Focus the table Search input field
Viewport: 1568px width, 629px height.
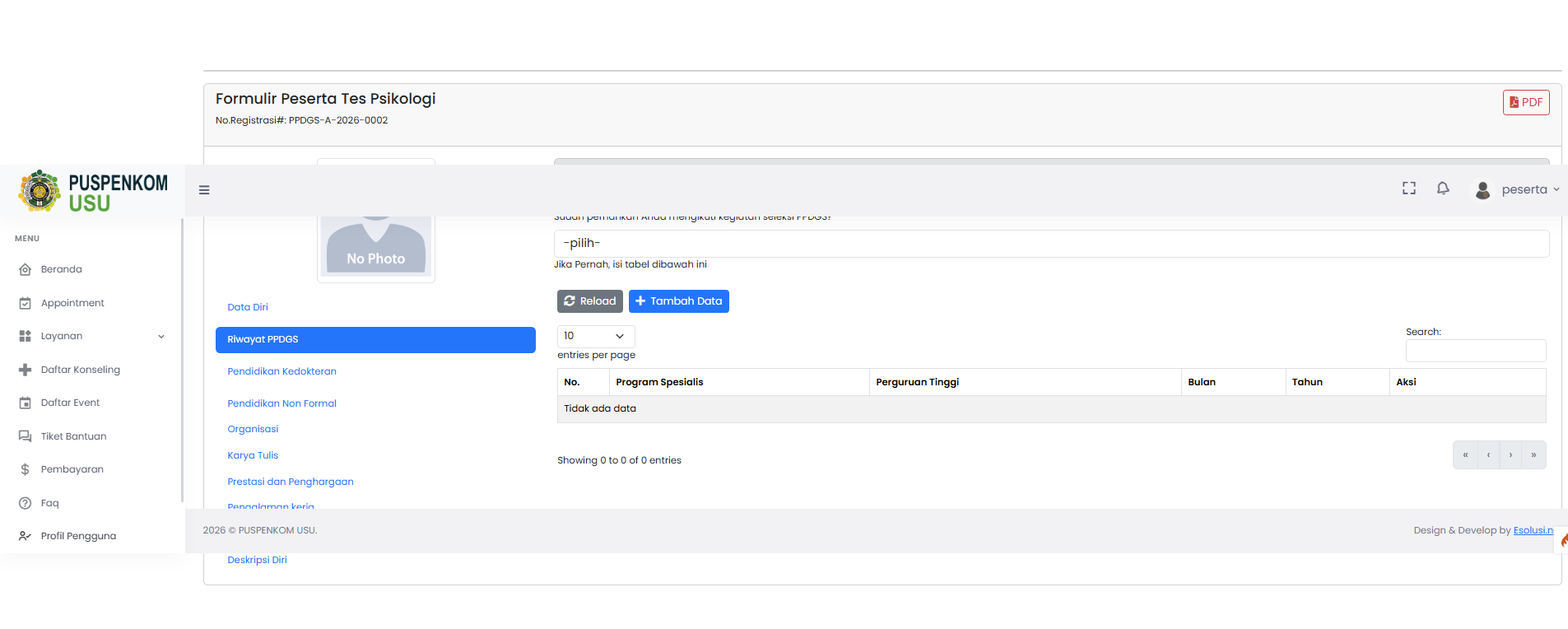[x=1476, y=351]
